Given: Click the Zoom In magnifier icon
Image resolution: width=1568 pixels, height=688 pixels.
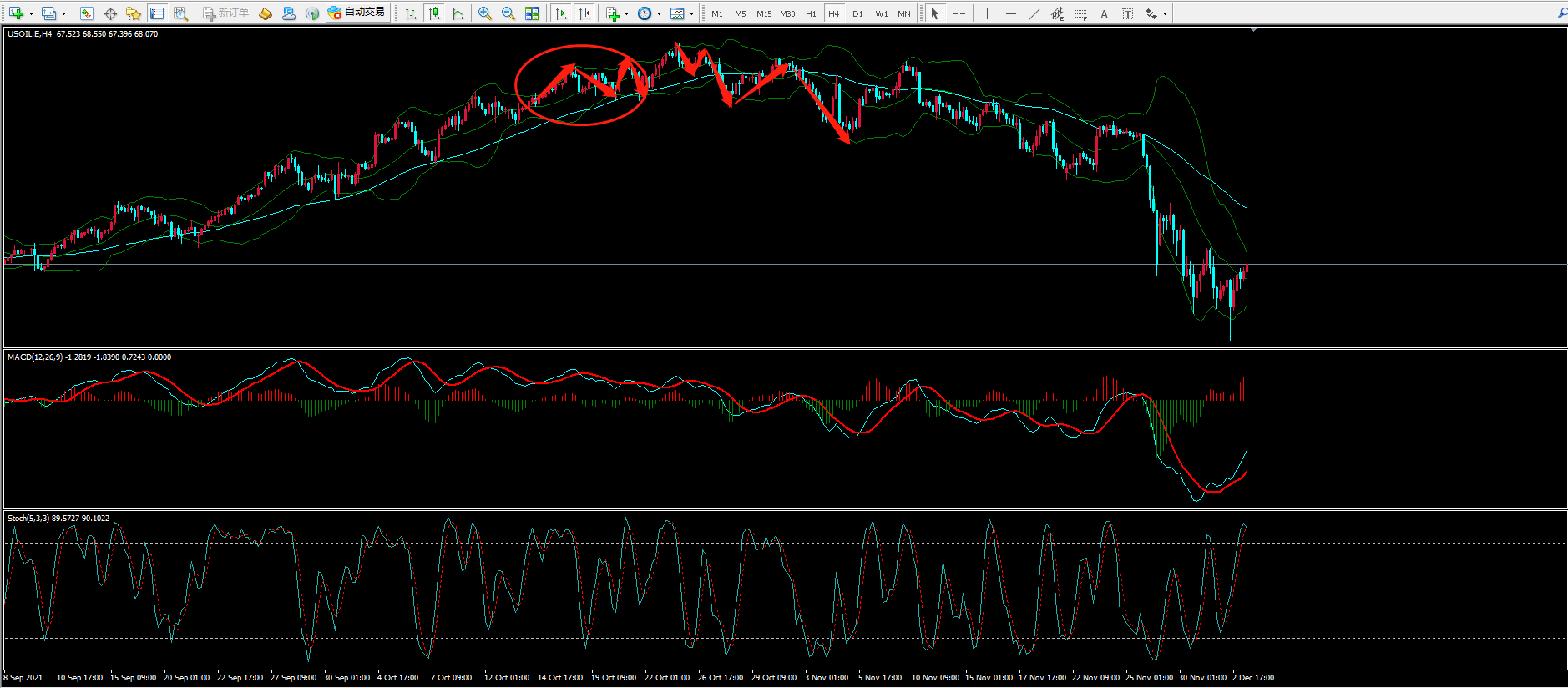Looking at the screenshot, I should tap(484, 13).
